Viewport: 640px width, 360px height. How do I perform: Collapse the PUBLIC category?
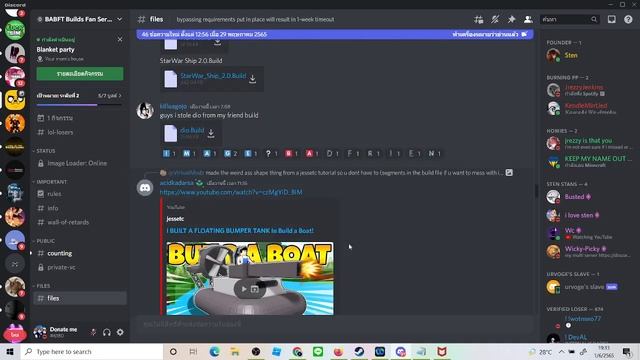click(x=44, y=241)
